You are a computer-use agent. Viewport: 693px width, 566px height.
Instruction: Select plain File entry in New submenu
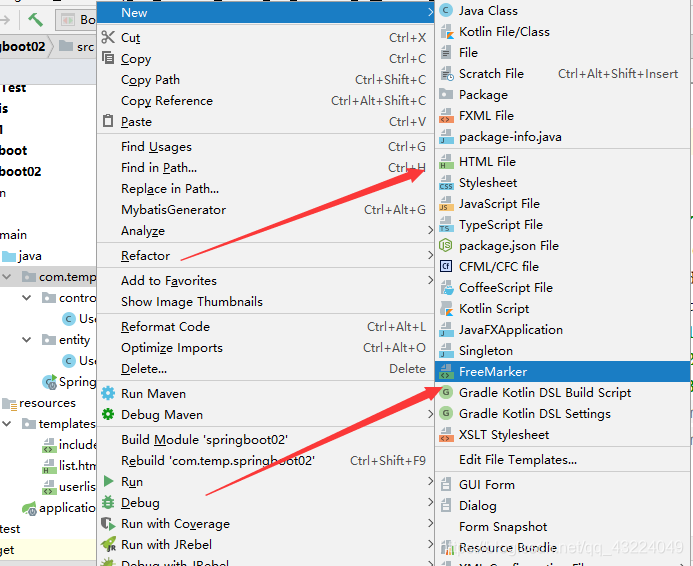562,53
